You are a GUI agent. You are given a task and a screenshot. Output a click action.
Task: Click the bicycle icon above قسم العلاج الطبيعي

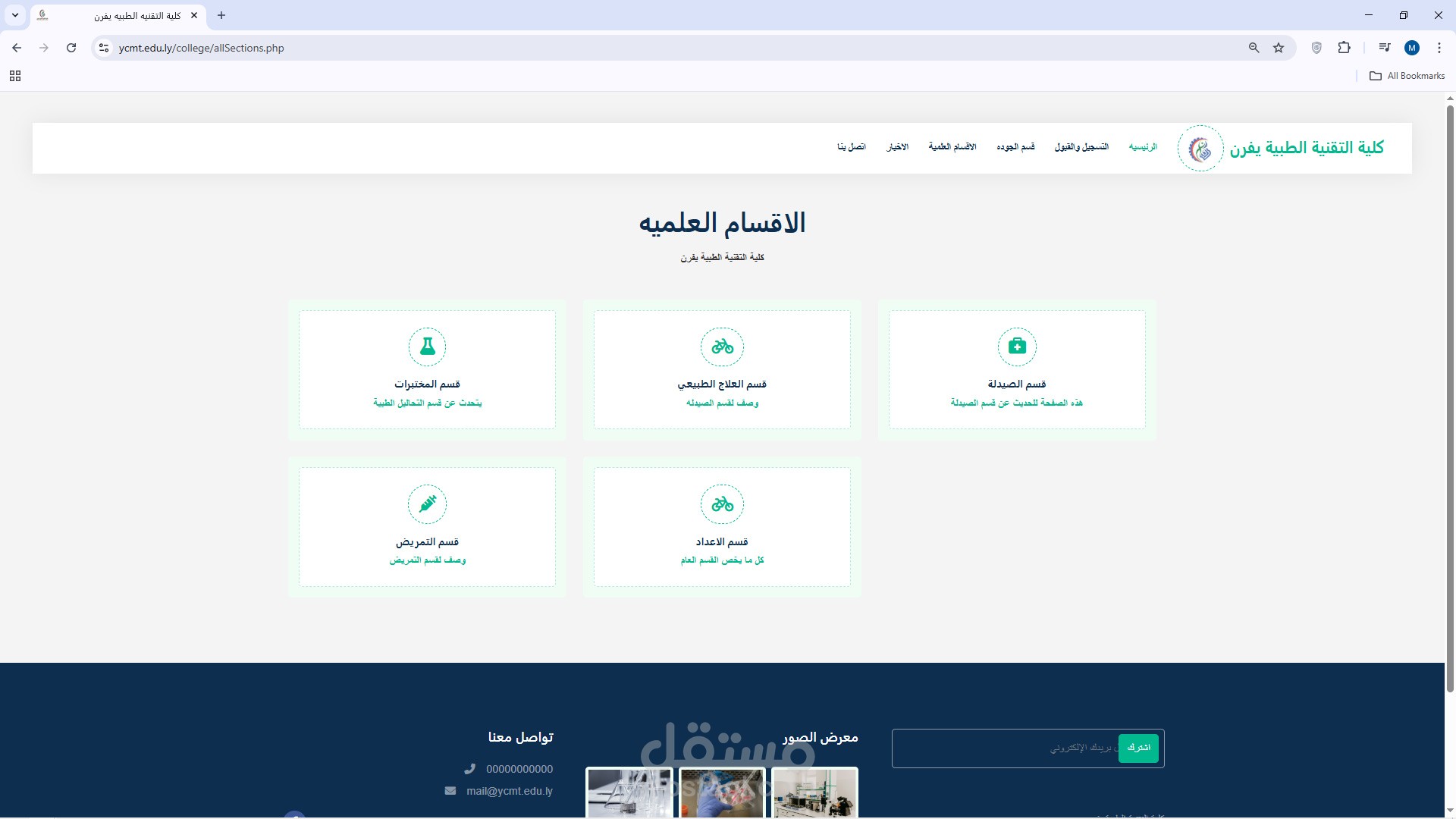722,347
